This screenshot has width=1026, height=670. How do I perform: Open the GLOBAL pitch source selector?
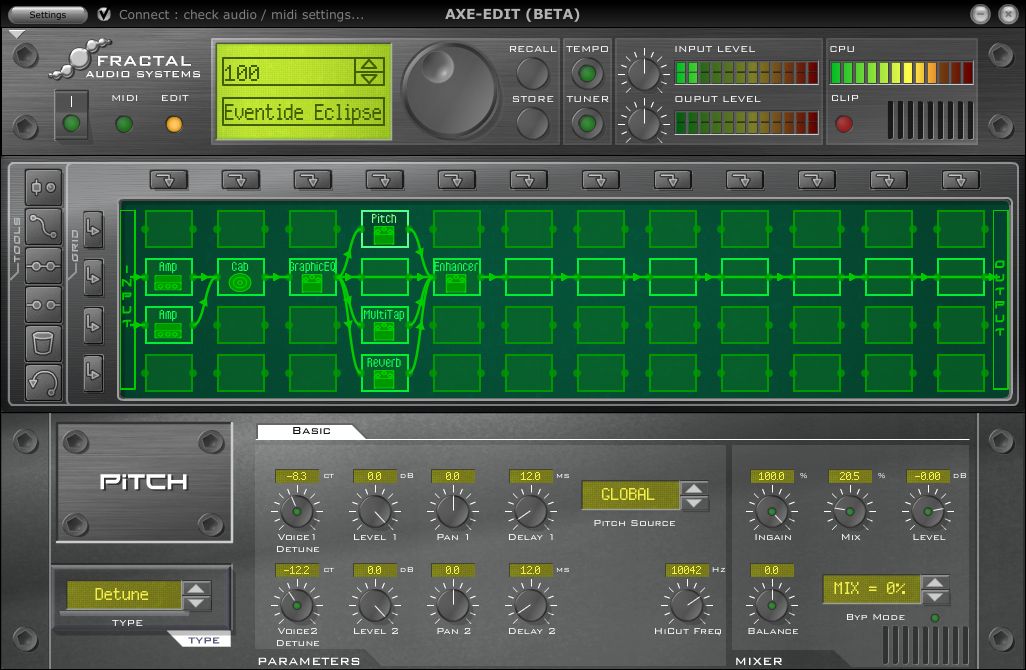pos(629,495)
